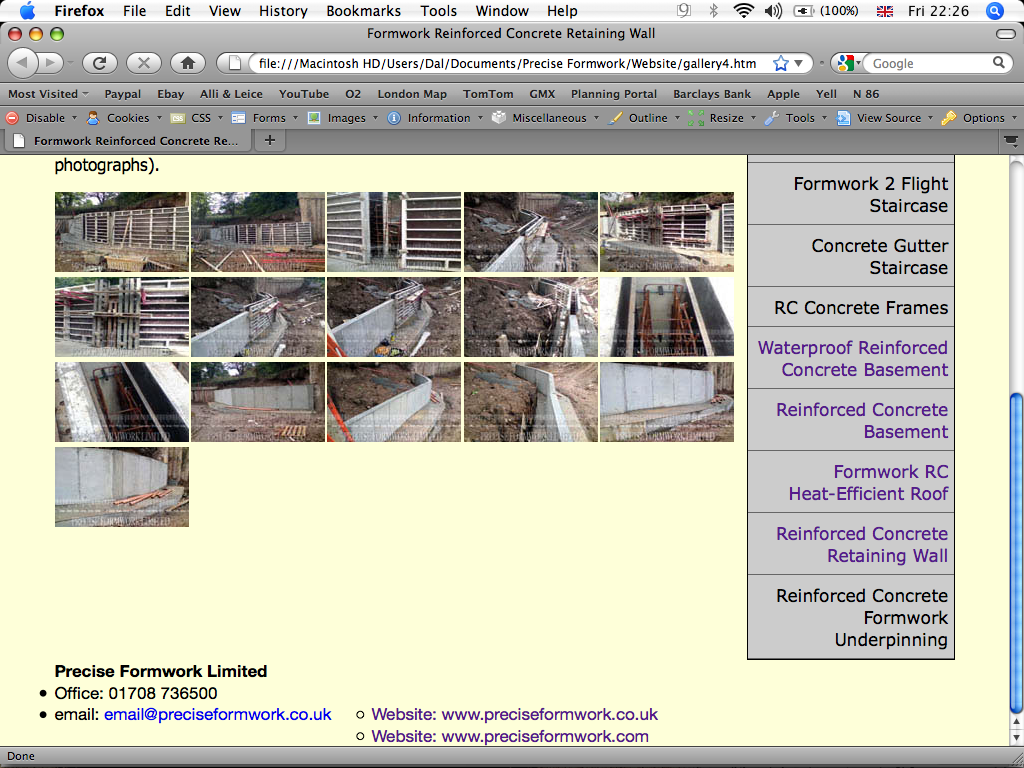Open the Cookies developer toolbar menu

click(x=123, y=118)
